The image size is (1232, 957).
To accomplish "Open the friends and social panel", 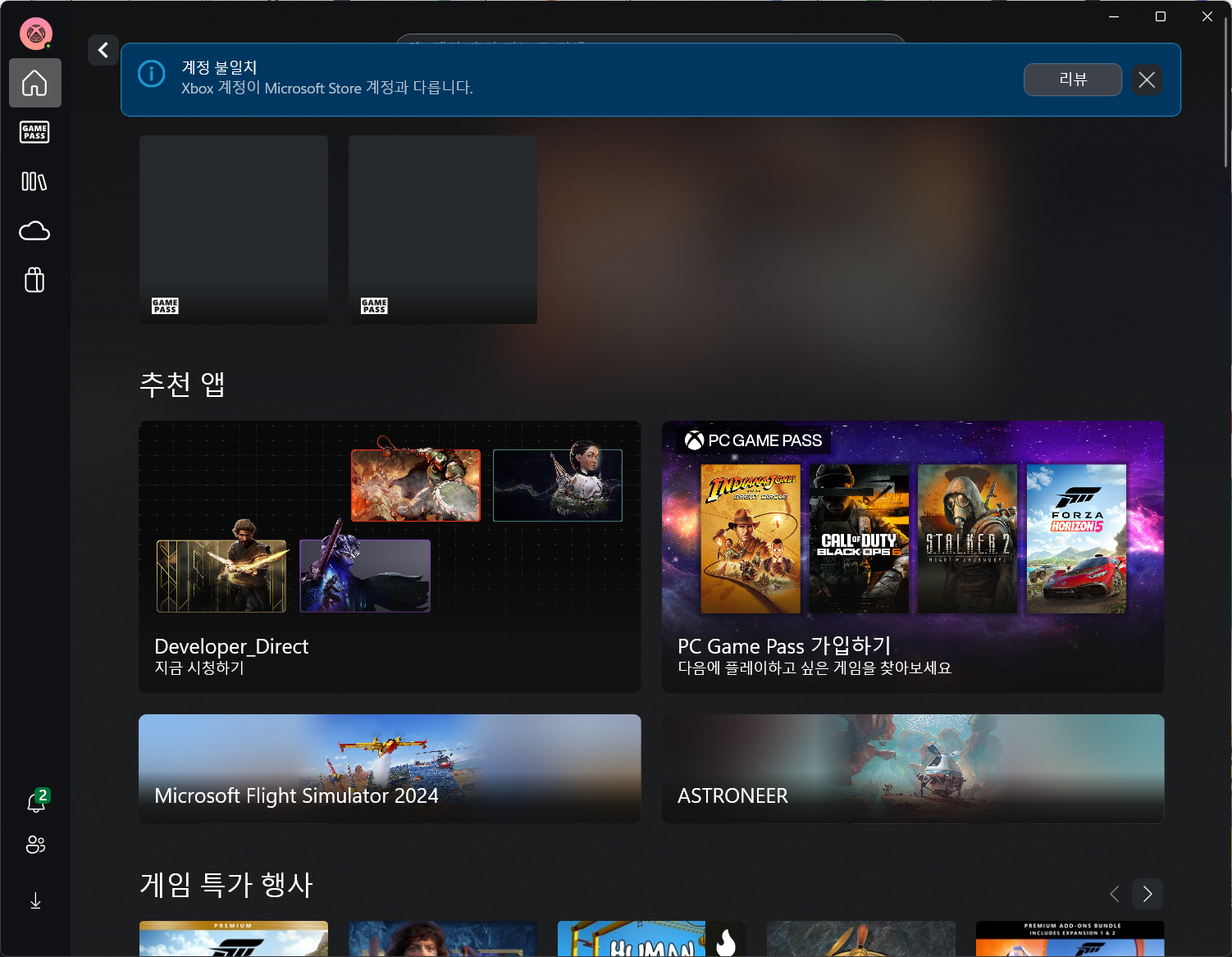I will tap(34, 845).
